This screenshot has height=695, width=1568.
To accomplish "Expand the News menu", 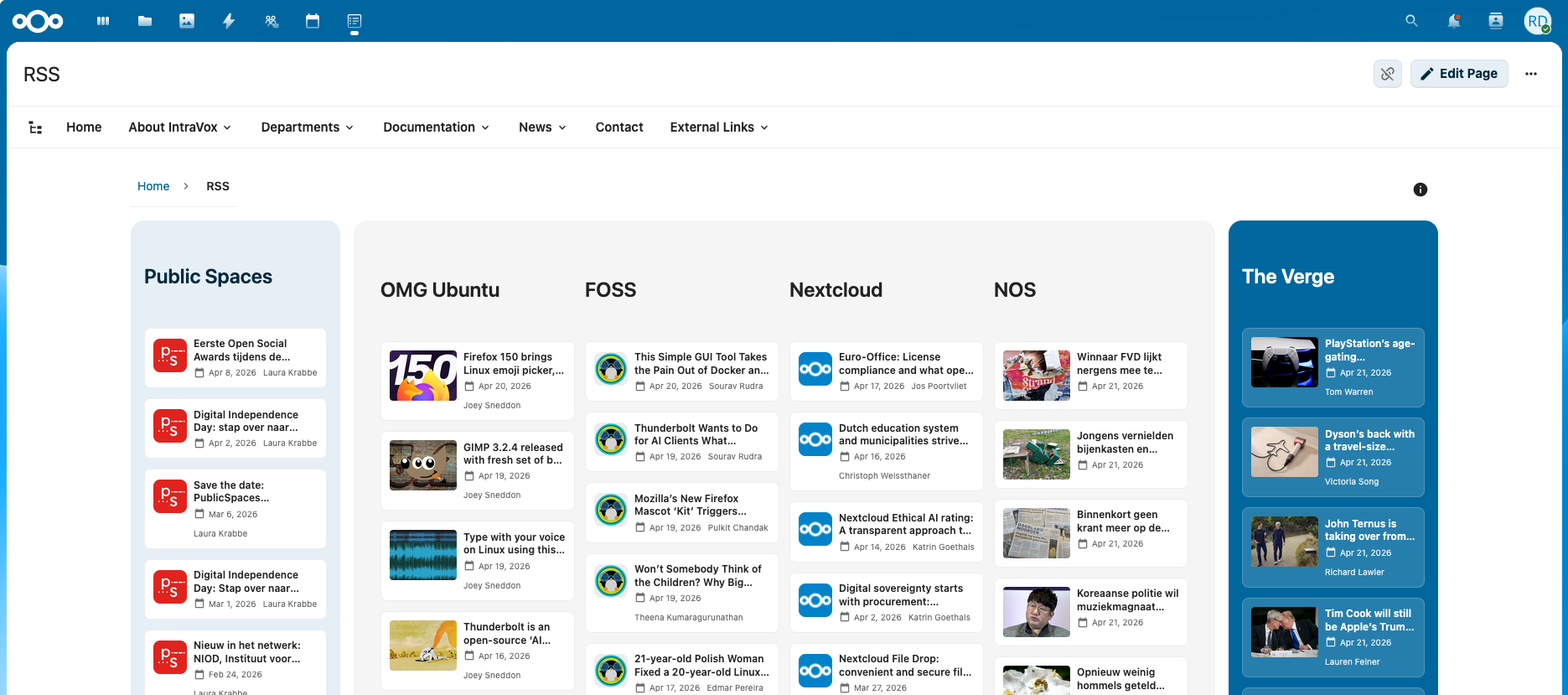I will point(543,127).
